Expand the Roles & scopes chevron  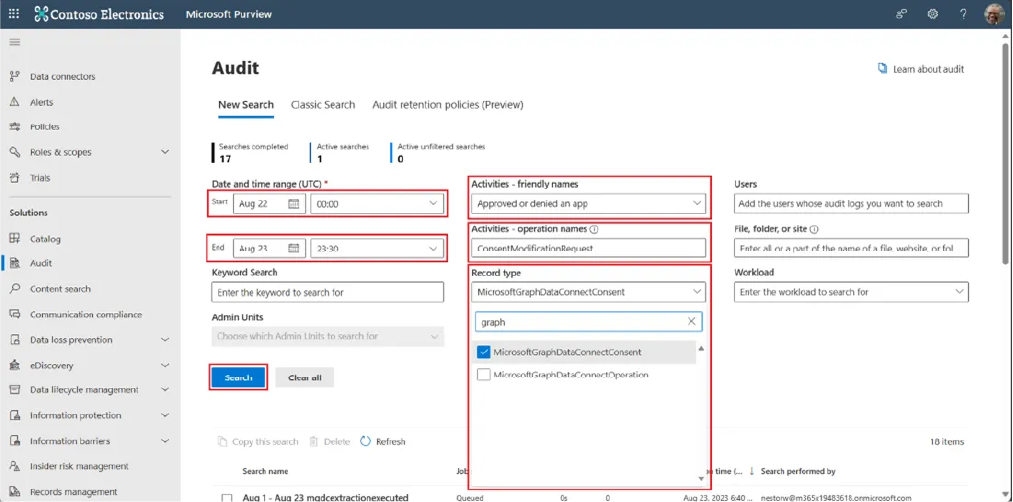click(165, 152)
